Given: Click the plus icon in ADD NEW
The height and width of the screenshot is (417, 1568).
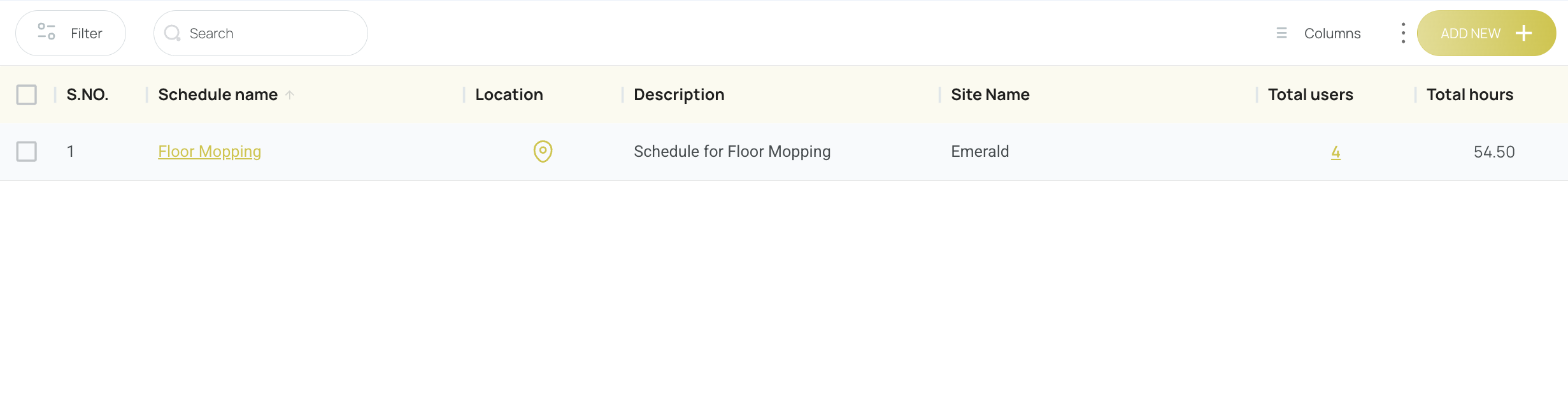Looking at the screenshot, I should click(x=1523, y=33).
